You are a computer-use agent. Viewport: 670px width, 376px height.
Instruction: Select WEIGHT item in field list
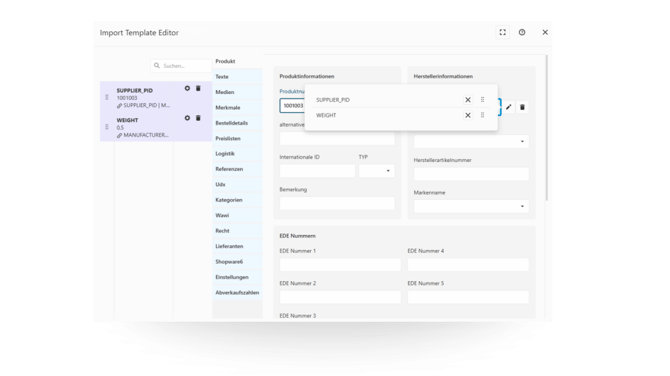[156, 127]
